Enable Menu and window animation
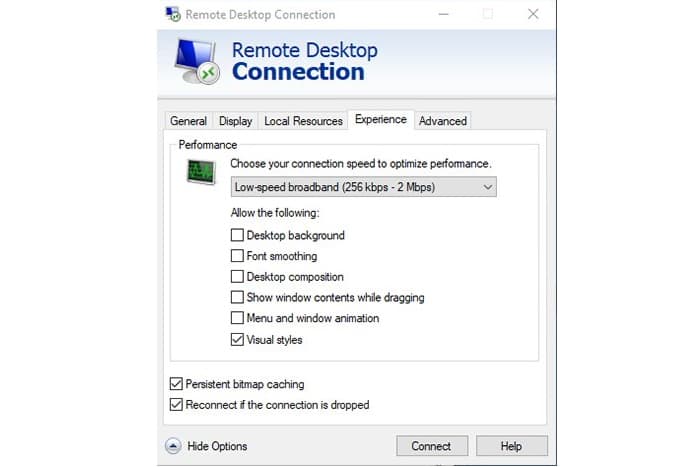The image size is (700, 467). (237, 318)
